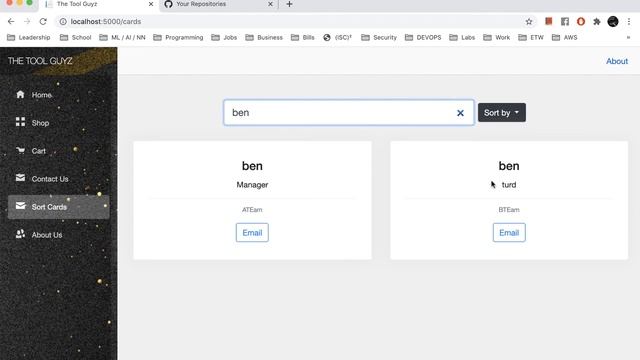
Task: Bookmark this page with the star icon
Action: pos(529,22)
